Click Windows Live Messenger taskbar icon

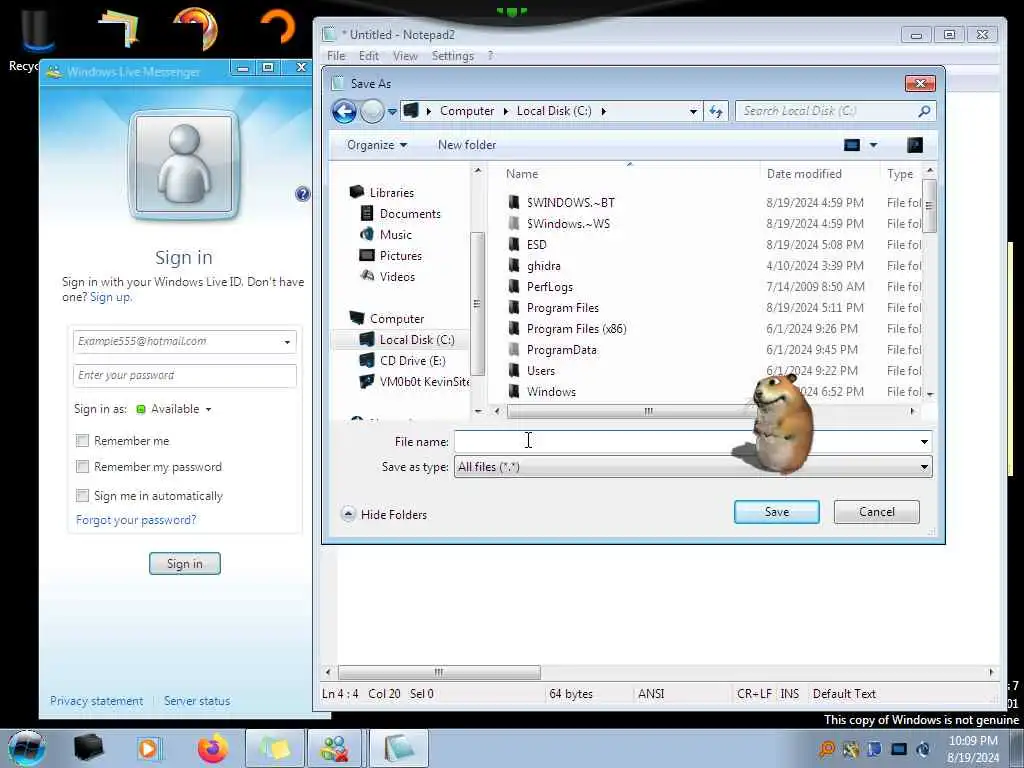334,748
